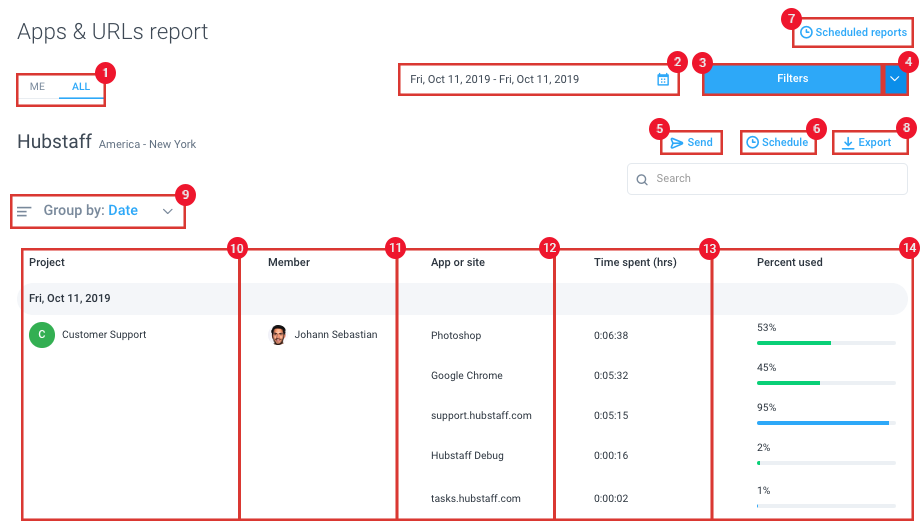Open the date range picker field
This screenshot has width=921, height=531.
pos(539,79)
